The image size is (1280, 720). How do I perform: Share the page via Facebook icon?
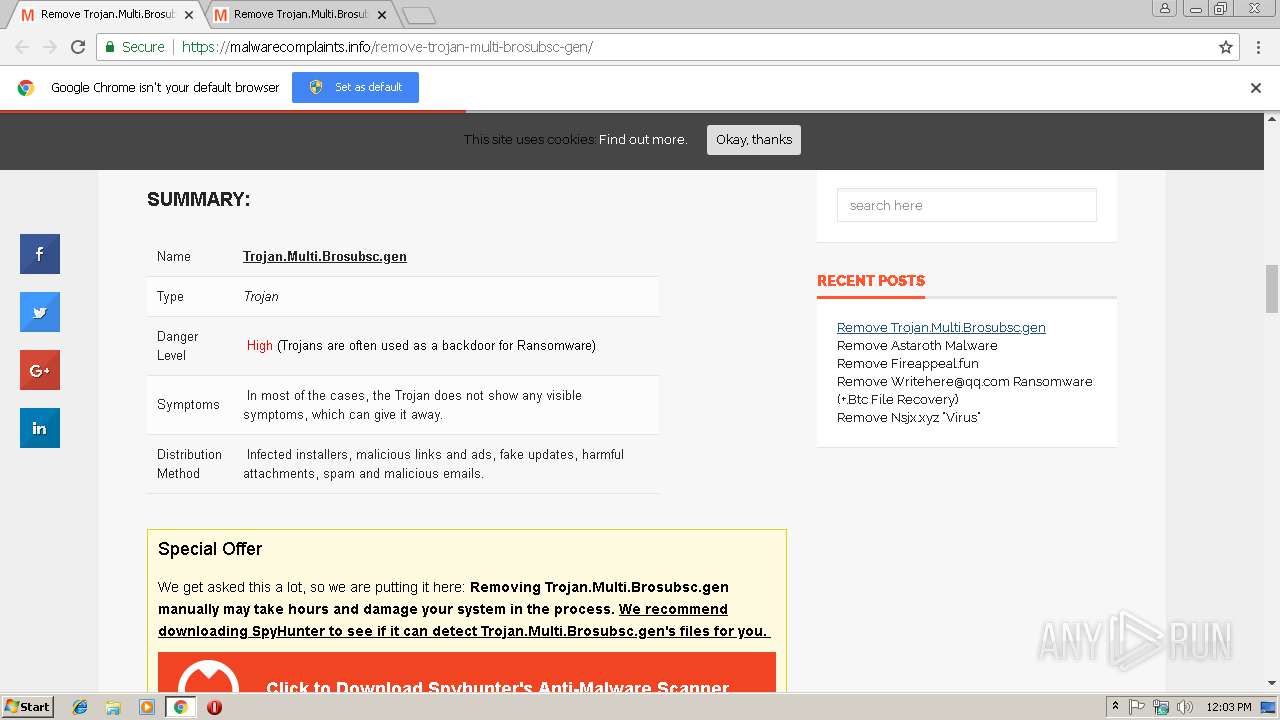click(40, 254)
